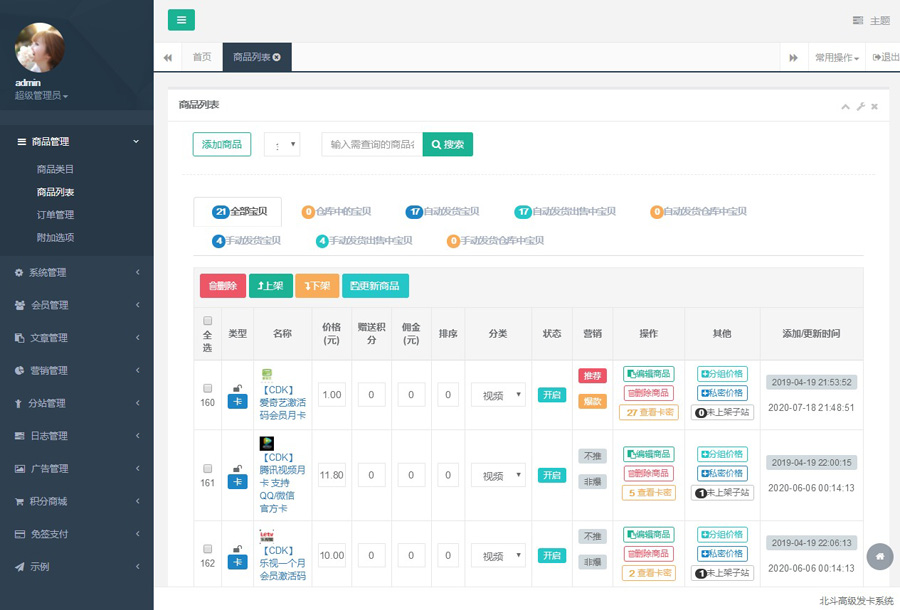Click the 添加商品 button
The width and height of the screenshot is (900, 610).
222,145
